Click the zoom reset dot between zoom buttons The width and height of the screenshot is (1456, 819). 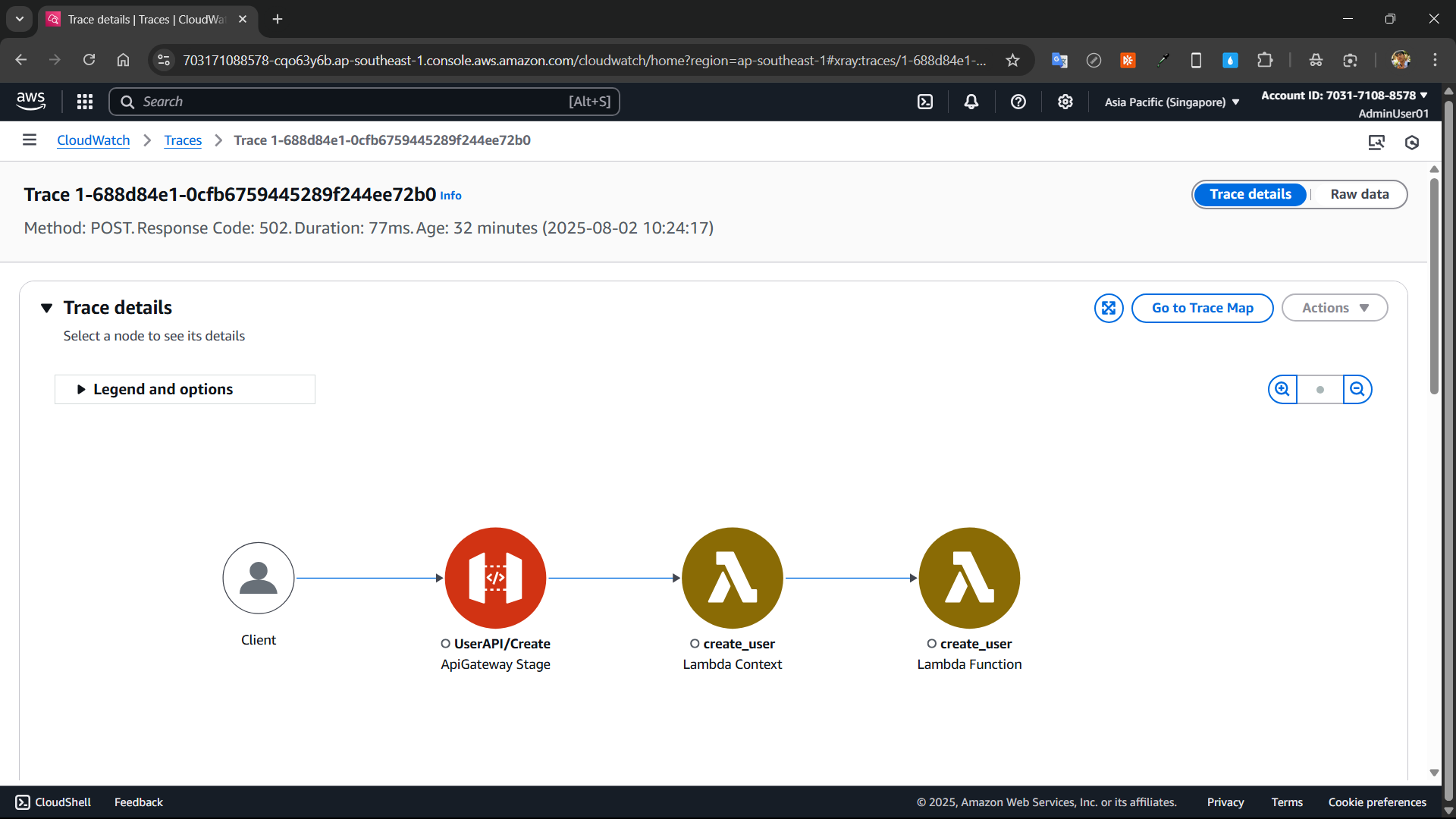coord(1320,389)
